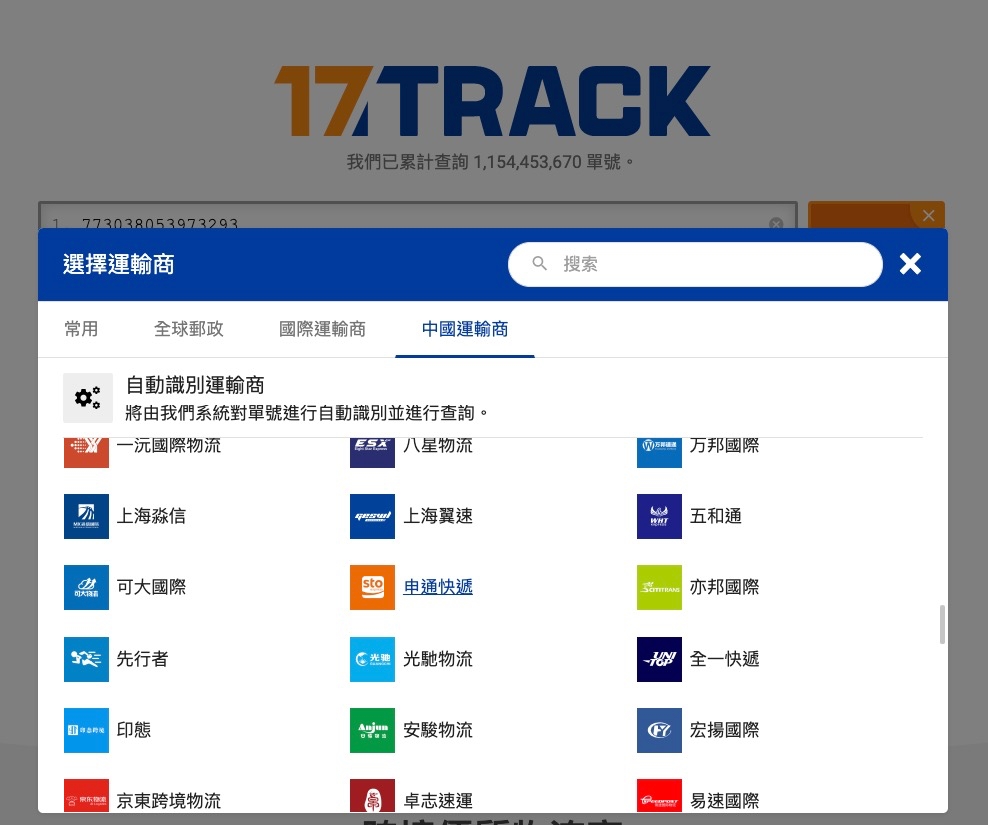Screen dimensions: 988x825
Task: Click the 上海翼速 carrier logo
Action: tap(372, 516)
